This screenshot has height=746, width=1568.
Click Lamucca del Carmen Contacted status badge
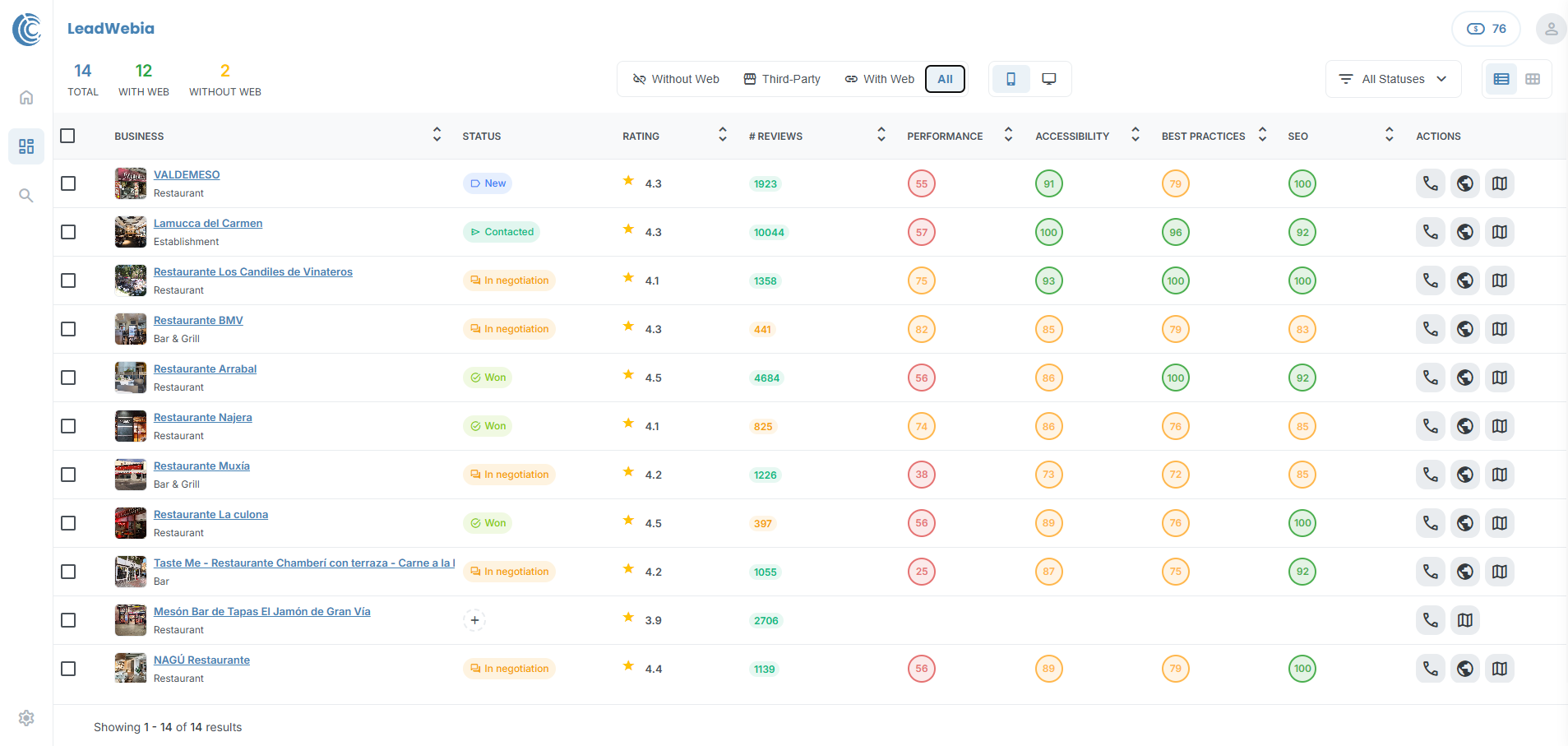pyautogui.click(x=502, y=232)
